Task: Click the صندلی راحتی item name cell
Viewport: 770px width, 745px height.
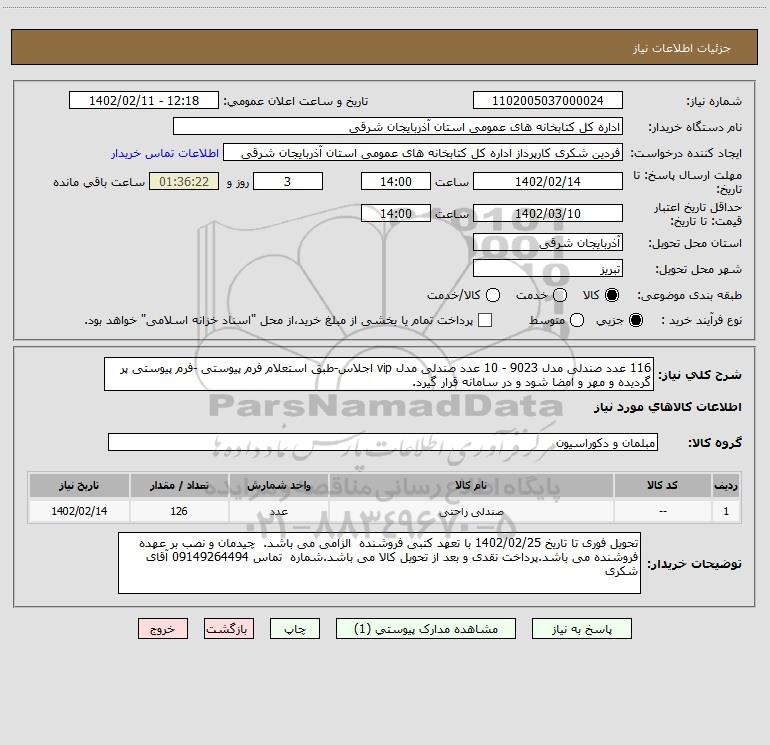Action: click(471, 511)
